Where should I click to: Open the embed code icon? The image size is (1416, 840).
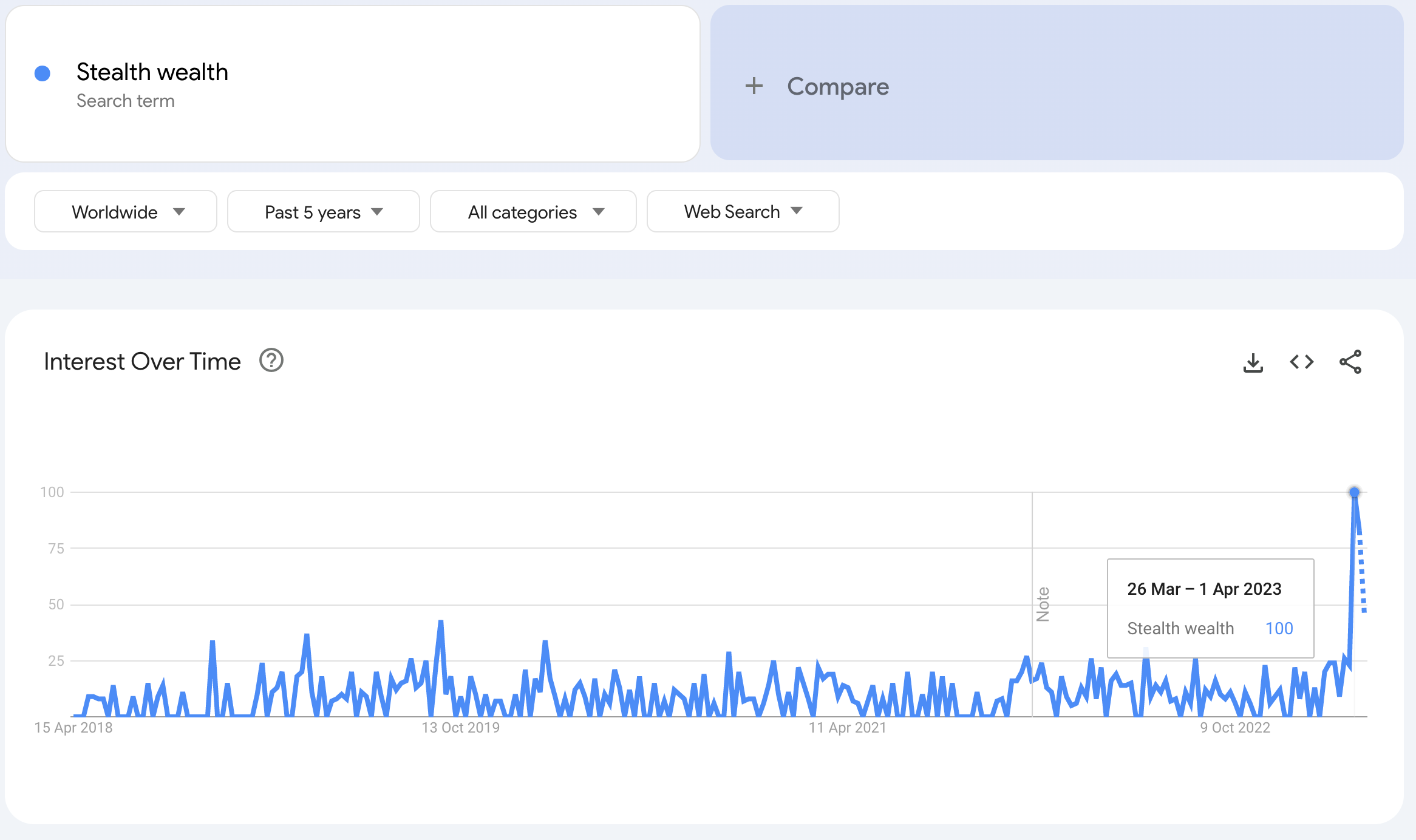(x=1301, y=362)
